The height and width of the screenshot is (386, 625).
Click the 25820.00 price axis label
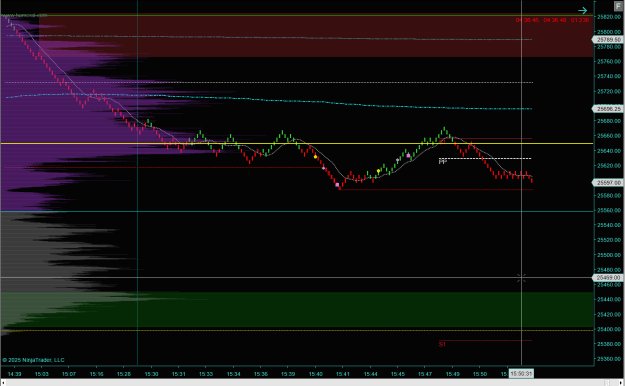(x=609, y=17)
